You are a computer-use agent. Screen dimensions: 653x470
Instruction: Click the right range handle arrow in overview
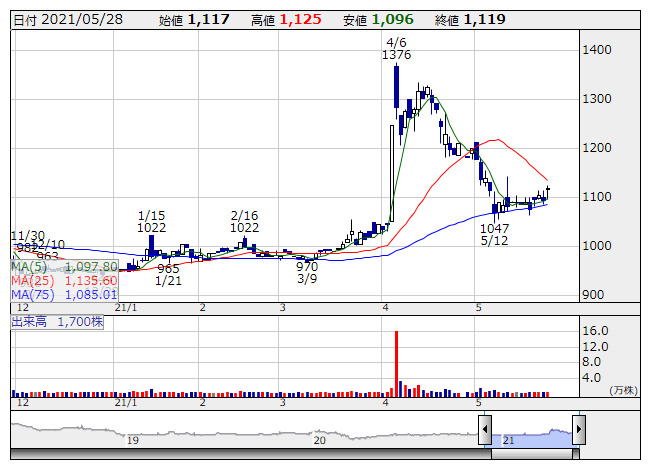578,431
